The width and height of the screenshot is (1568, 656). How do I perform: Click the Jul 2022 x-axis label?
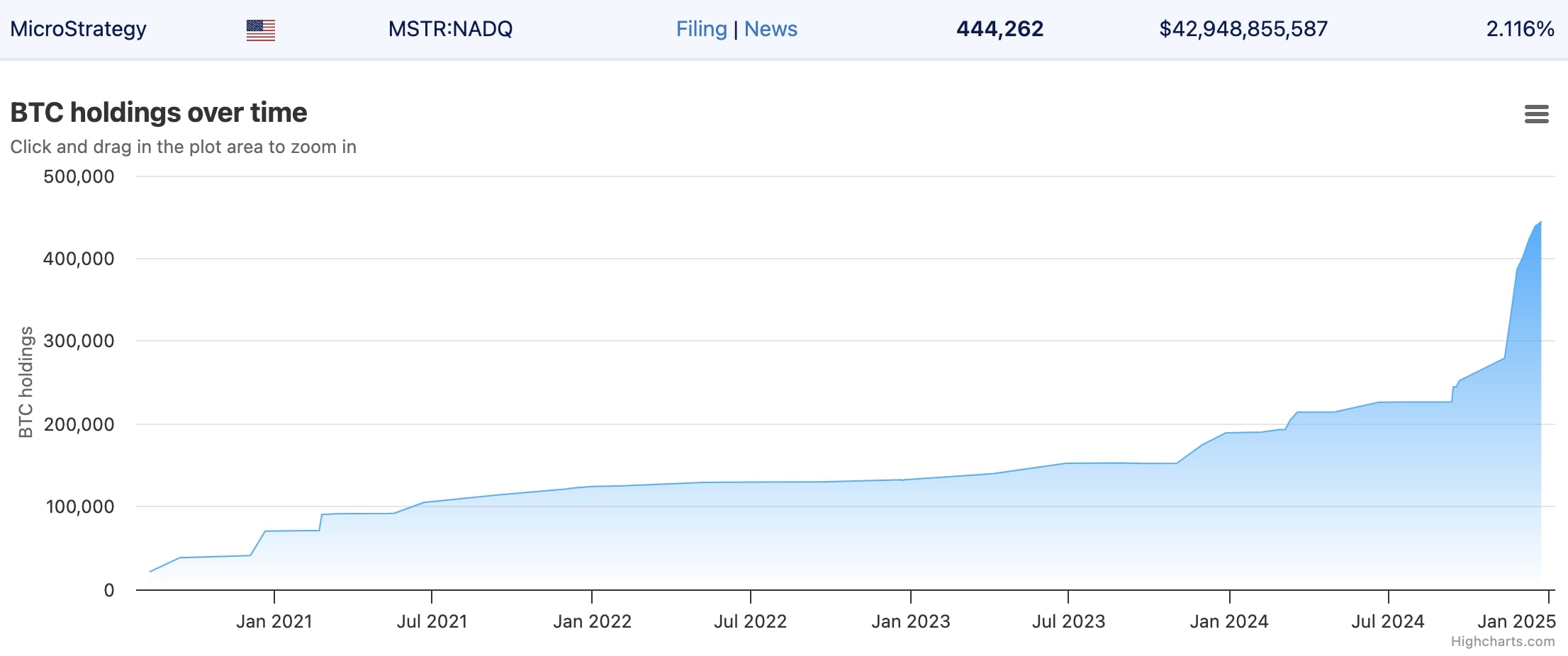click(750, 621)
